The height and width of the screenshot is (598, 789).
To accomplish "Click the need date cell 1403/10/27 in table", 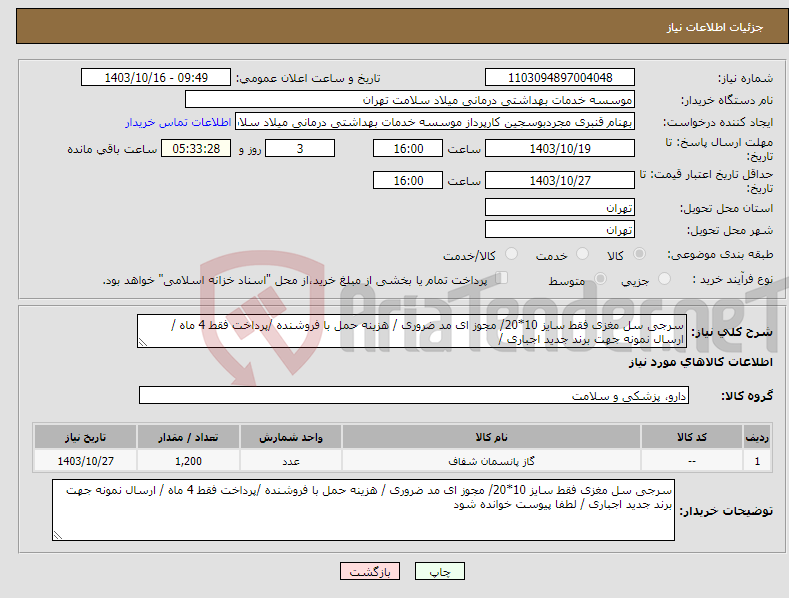I will tap(86, 461).
